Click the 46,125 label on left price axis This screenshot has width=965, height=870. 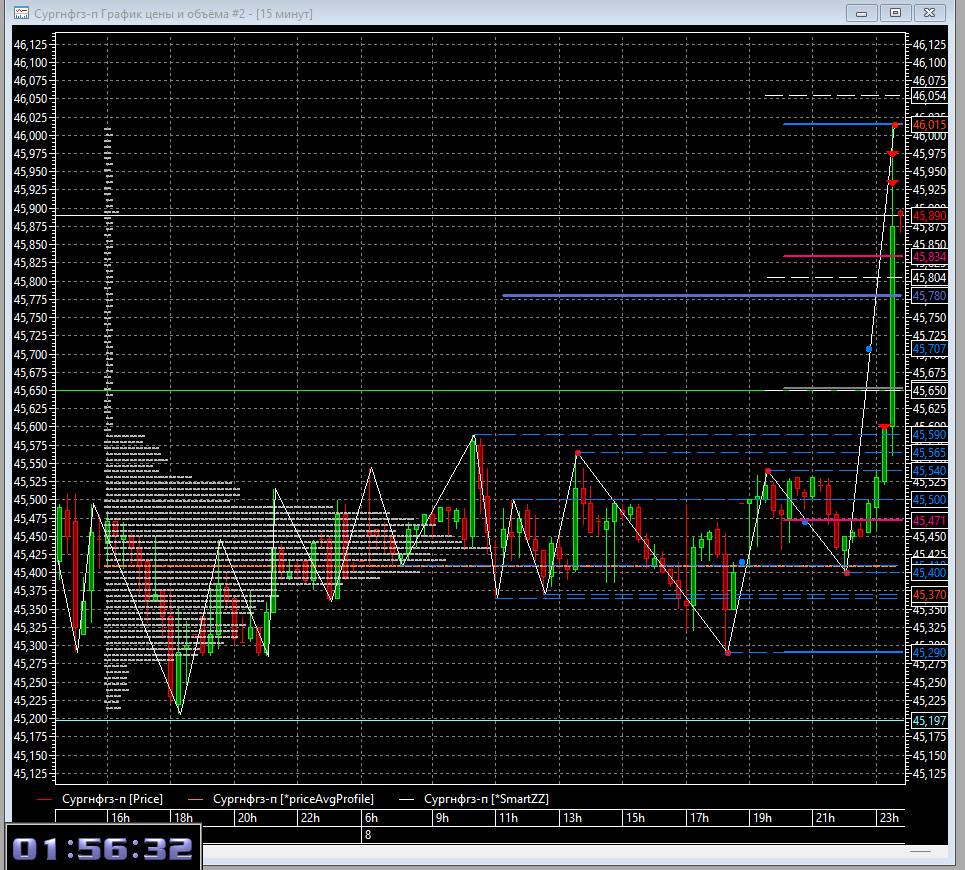tap(31, 44)
